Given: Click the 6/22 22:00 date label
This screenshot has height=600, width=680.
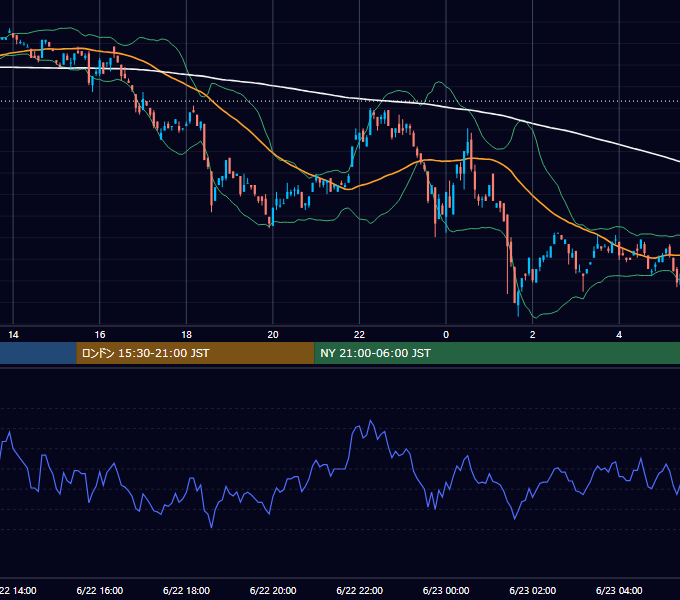Looking at the screenshot, I should (360, 590).
